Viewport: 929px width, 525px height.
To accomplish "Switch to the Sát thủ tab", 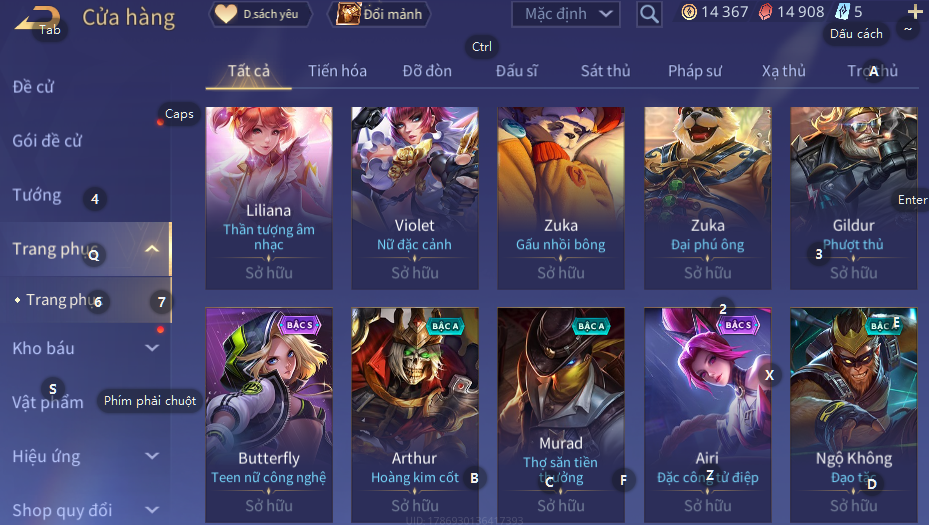I will click(605, 71).
